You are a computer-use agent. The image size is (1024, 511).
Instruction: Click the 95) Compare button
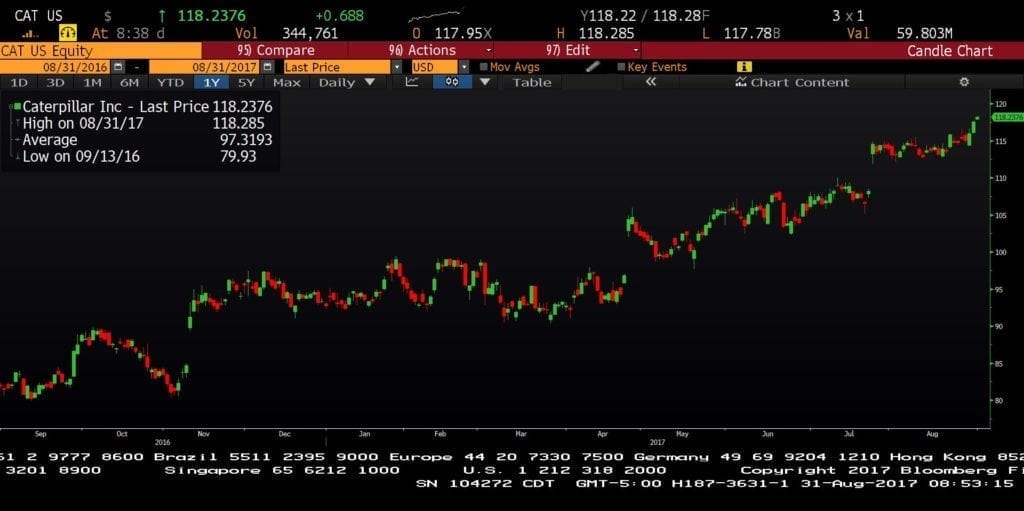(x=274, y=50)
